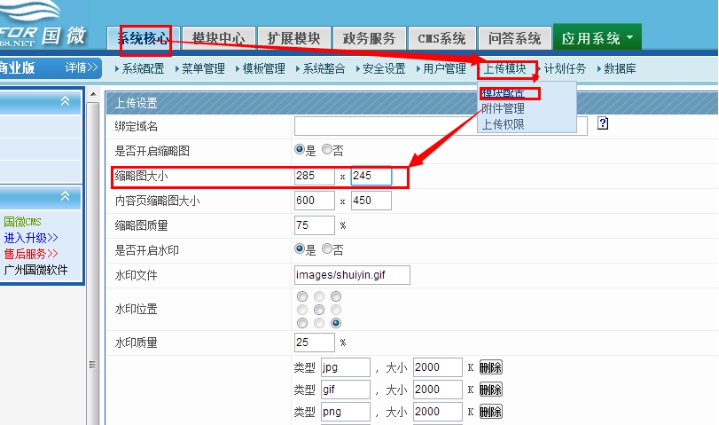
Task: Choose center watermark position radio
Action: click(x=318, y=310)
